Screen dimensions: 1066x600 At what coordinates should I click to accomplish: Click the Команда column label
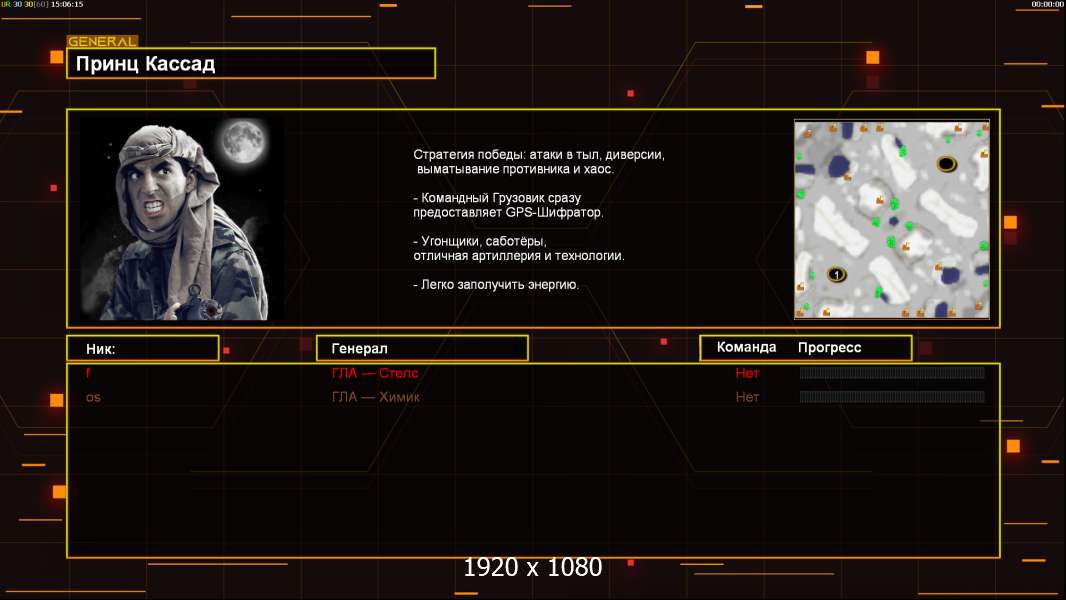pos(746,347)
